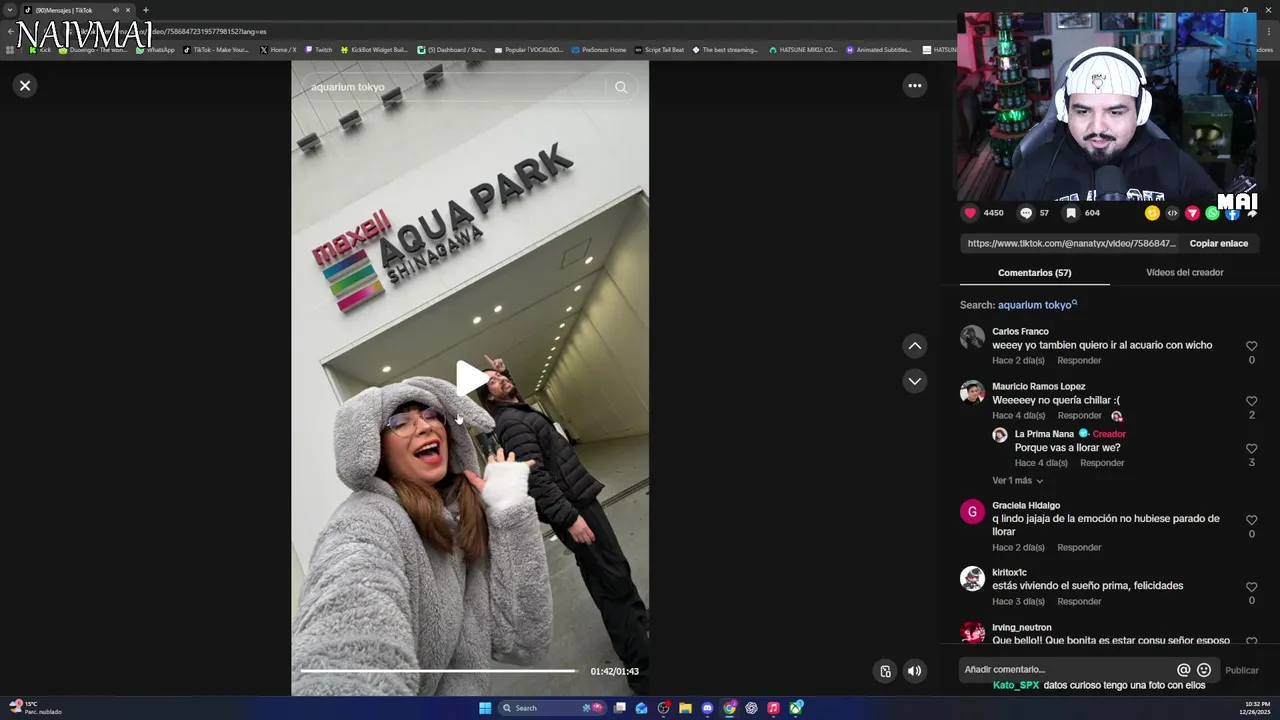This screenshot has width=1280, height=720.
Task: Toggle the auto-scroll icon beside volume
Action: [885, 671]
